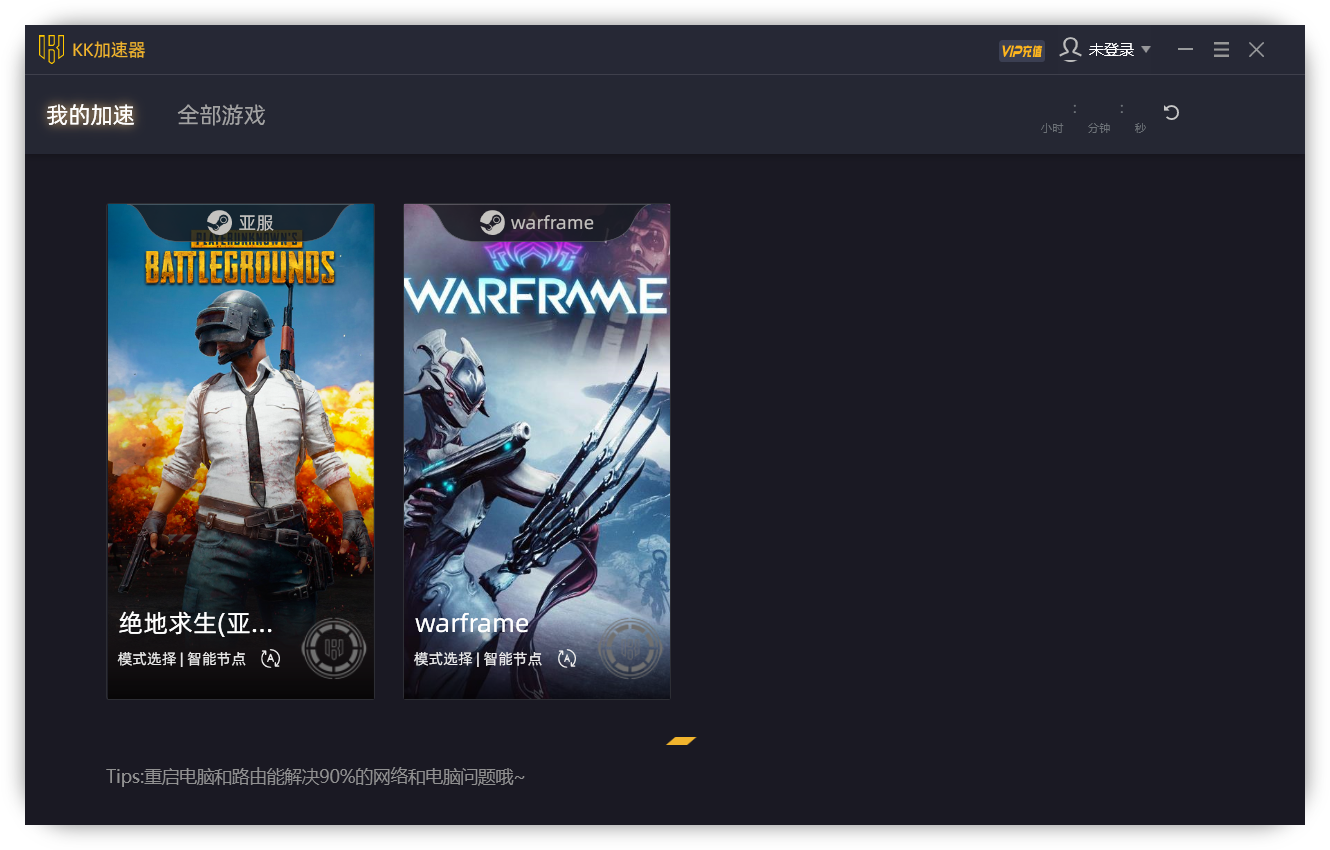
Task: Open the hamburger menu in title bar
Action: tap(1221, 49)
